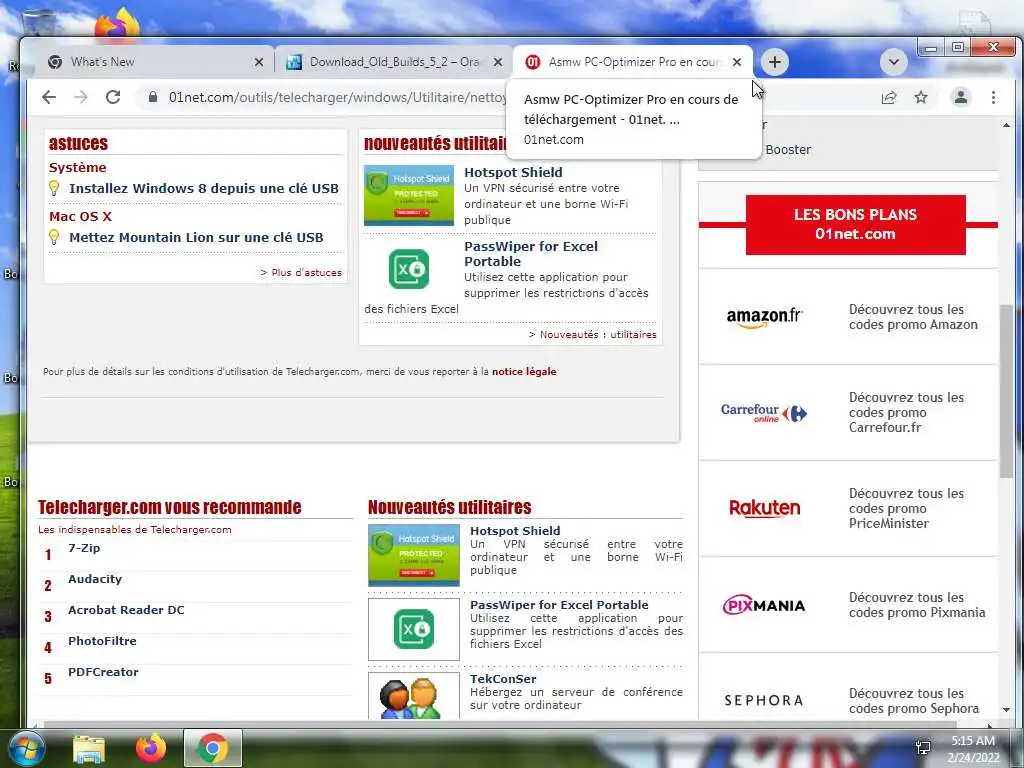Open the Chrome three-dot menu
This screenshot has height=768, width=1024.
pyautogui.click(x=993, y=97)
